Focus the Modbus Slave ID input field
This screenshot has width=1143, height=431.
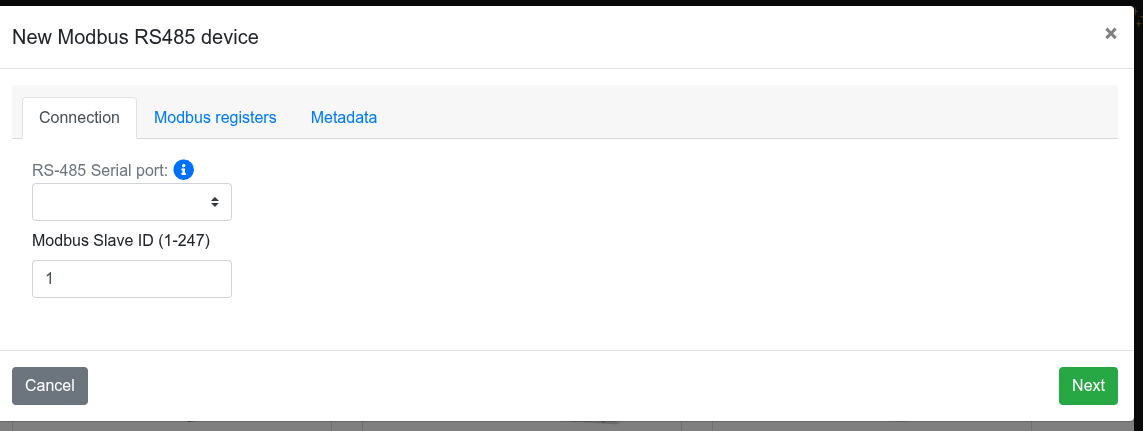tap(131, 279)
